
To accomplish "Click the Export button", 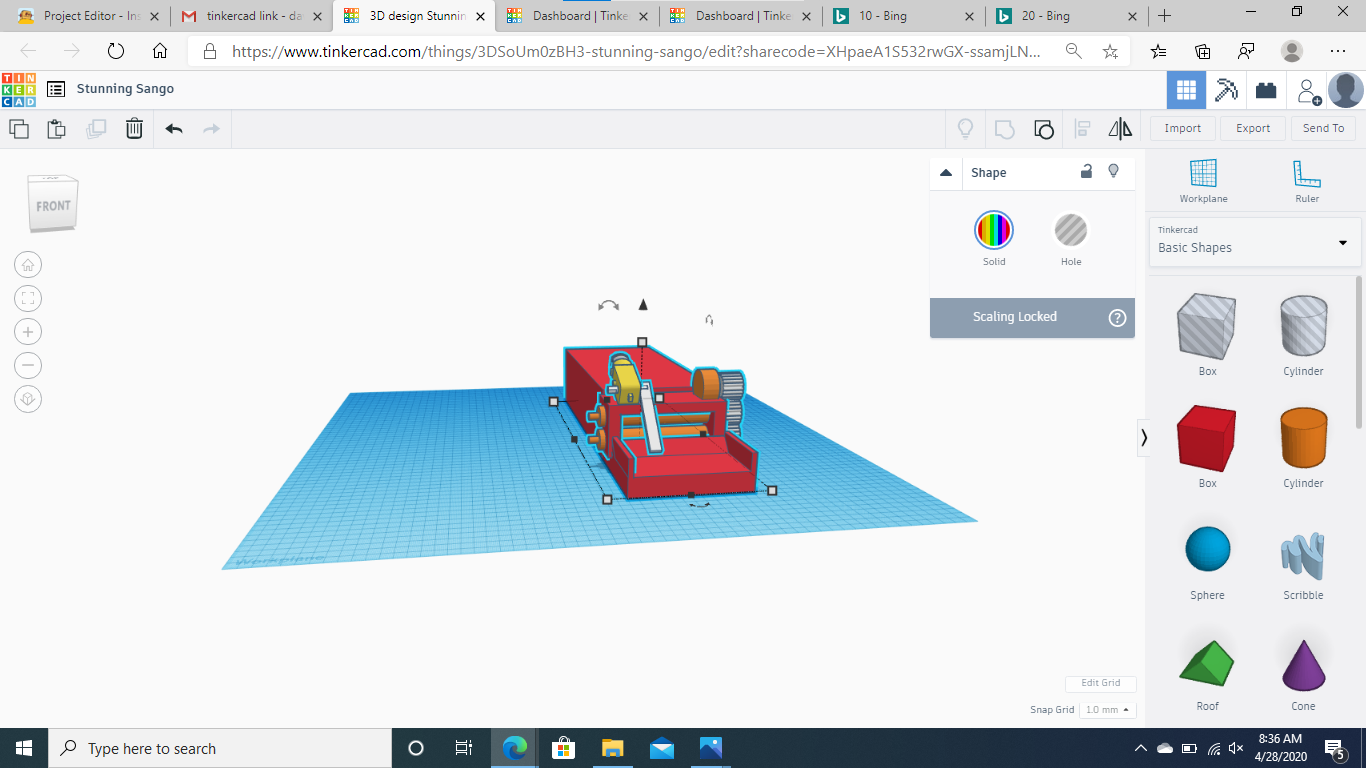I will (x=1253, y=128).
